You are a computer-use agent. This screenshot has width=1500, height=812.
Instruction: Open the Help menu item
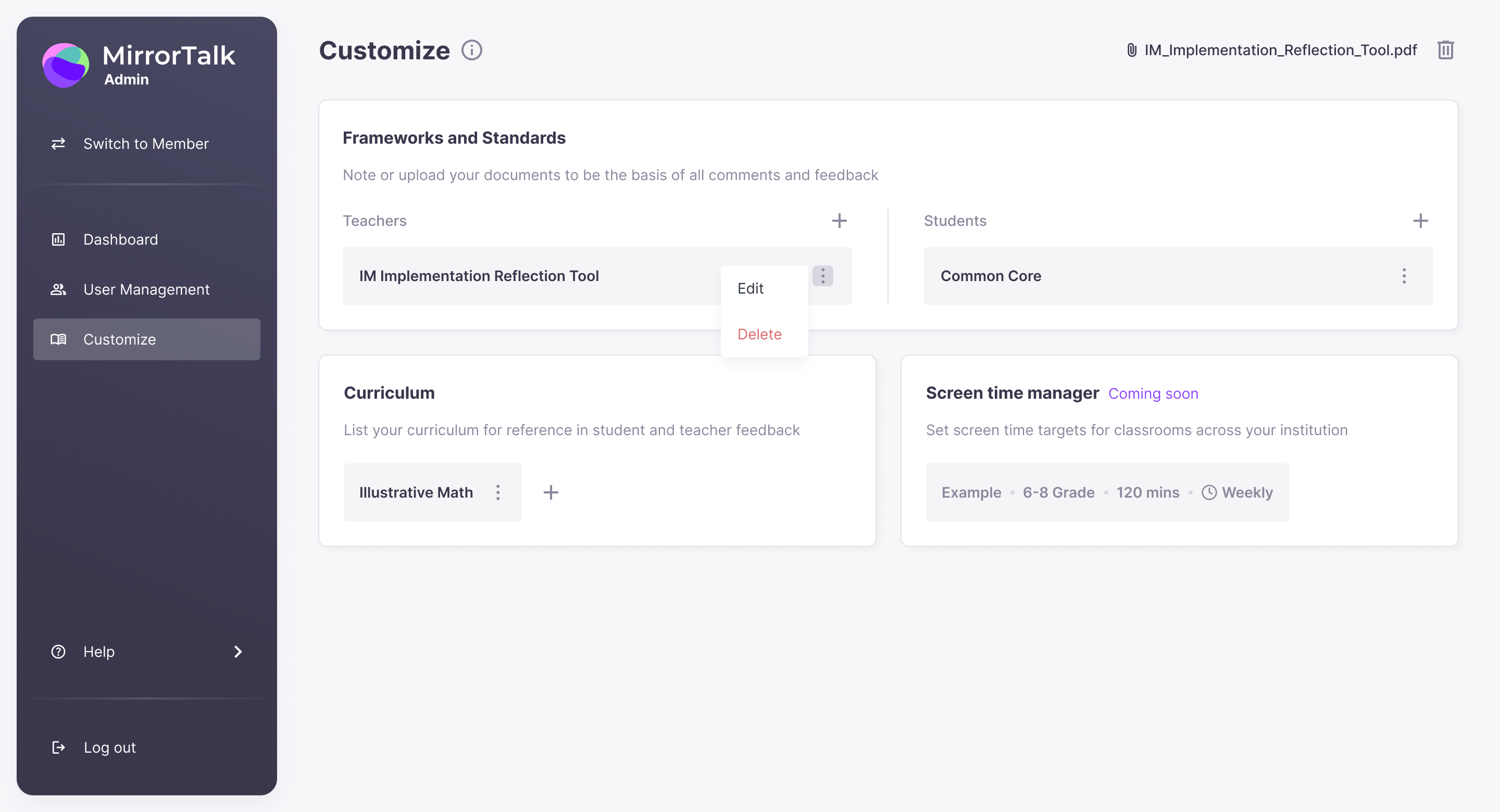tap(147, 651)
